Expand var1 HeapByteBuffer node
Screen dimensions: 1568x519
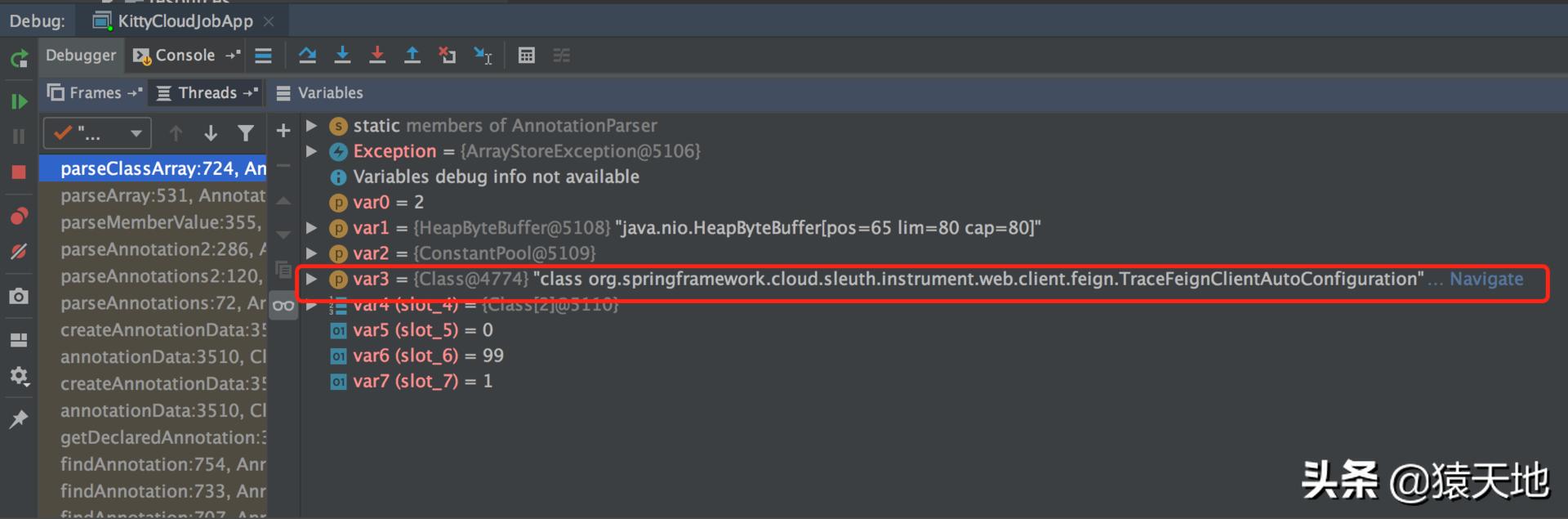(x=311, y=228)
